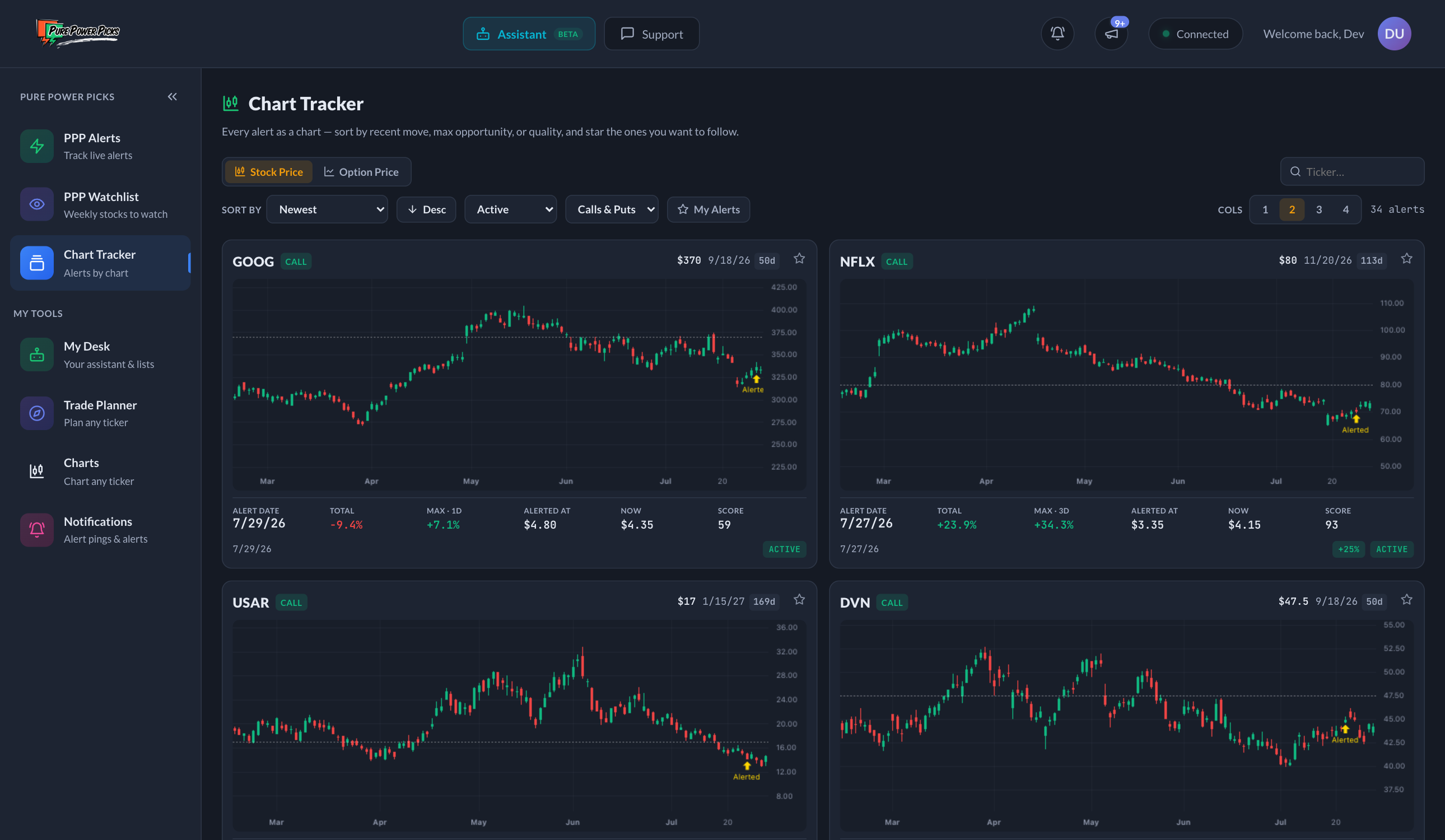The image size is (1445, 840).
Task: Open the Sort By Newest dropdown
Action: (327, 209)
